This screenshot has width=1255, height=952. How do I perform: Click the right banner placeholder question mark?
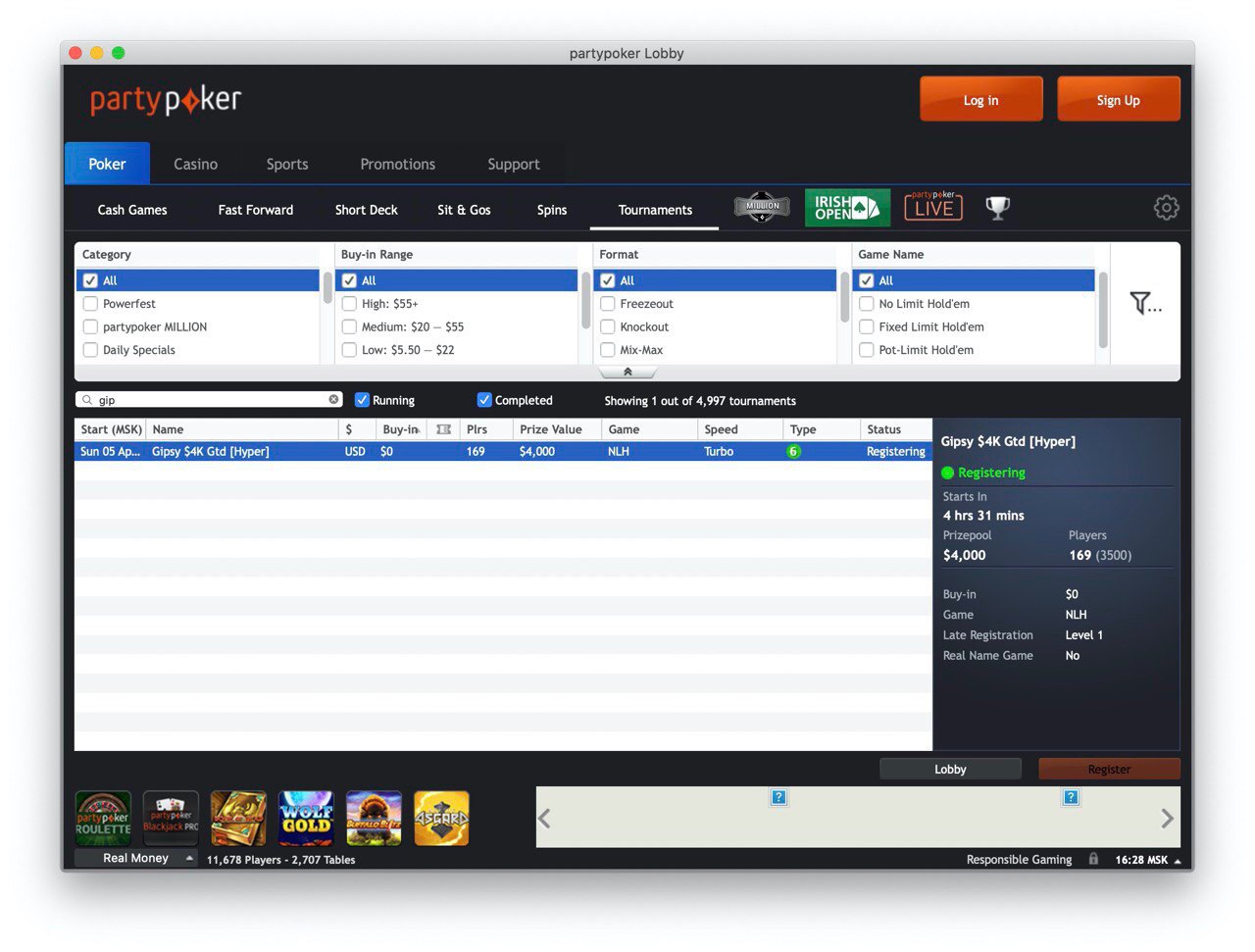pos(1071,797)
